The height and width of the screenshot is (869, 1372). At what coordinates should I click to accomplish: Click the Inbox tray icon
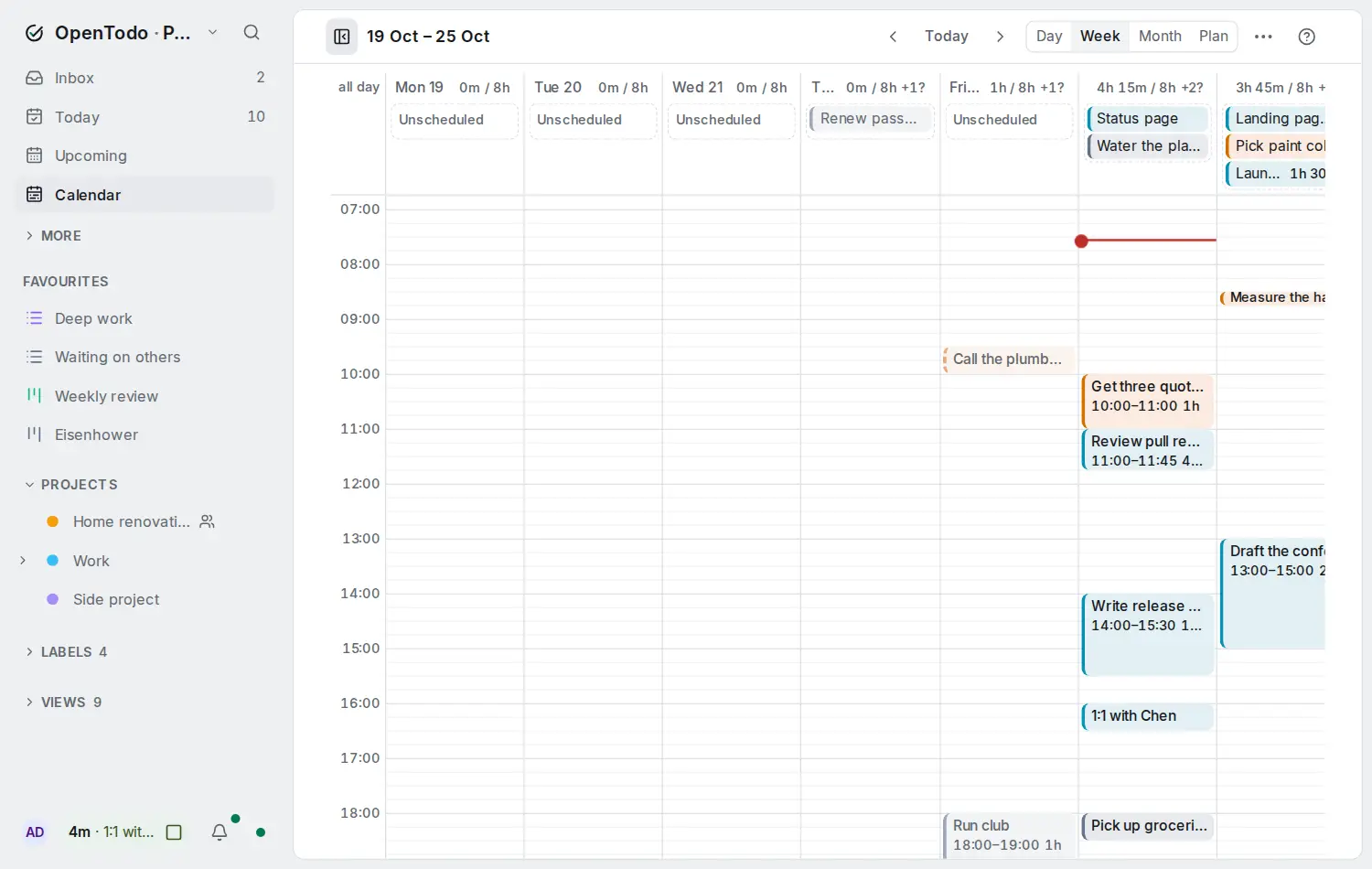(x=35, y=78)
